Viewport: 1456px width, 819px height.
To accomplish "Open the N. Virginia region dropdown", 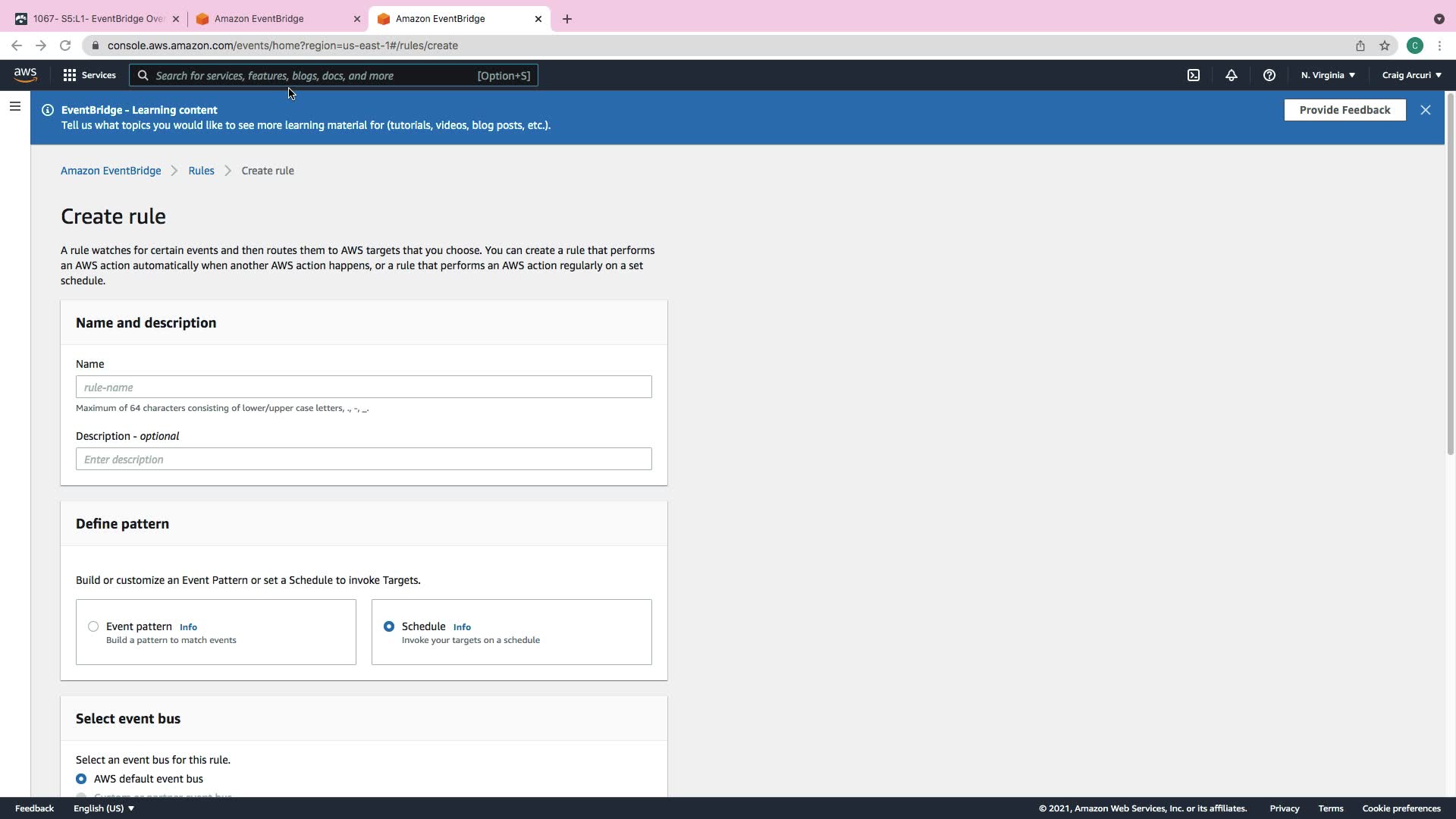I will 1328,75.
